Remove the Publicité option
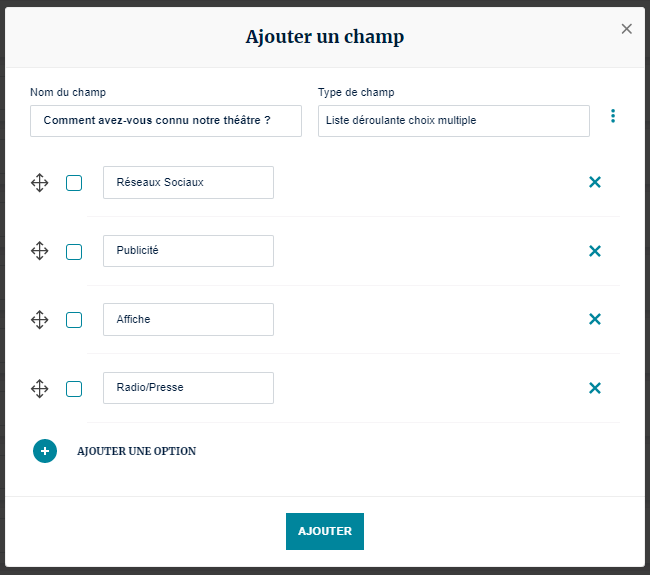The height and width of the screenshot is (575, 650). 595,251
